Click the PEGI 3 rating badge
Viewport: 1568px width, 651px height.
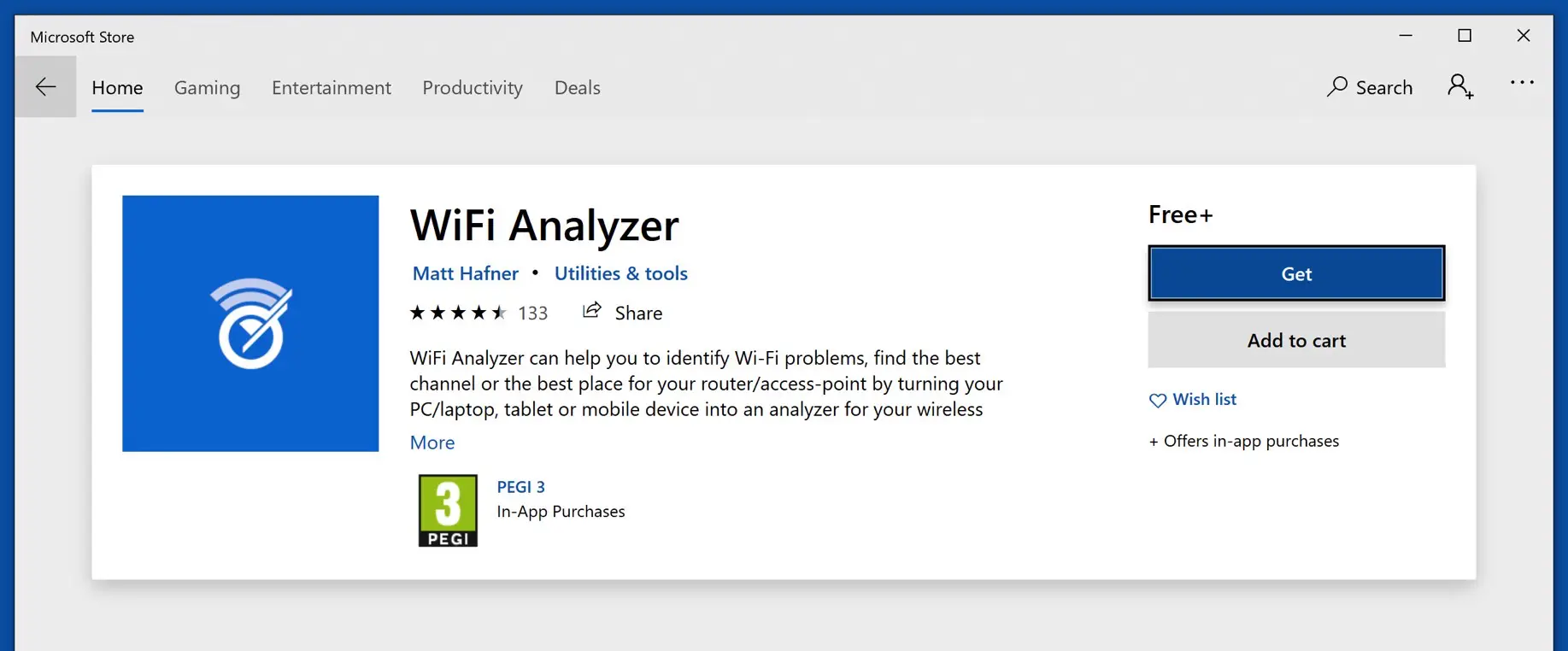pyautogui.click(x=448, y=511)
